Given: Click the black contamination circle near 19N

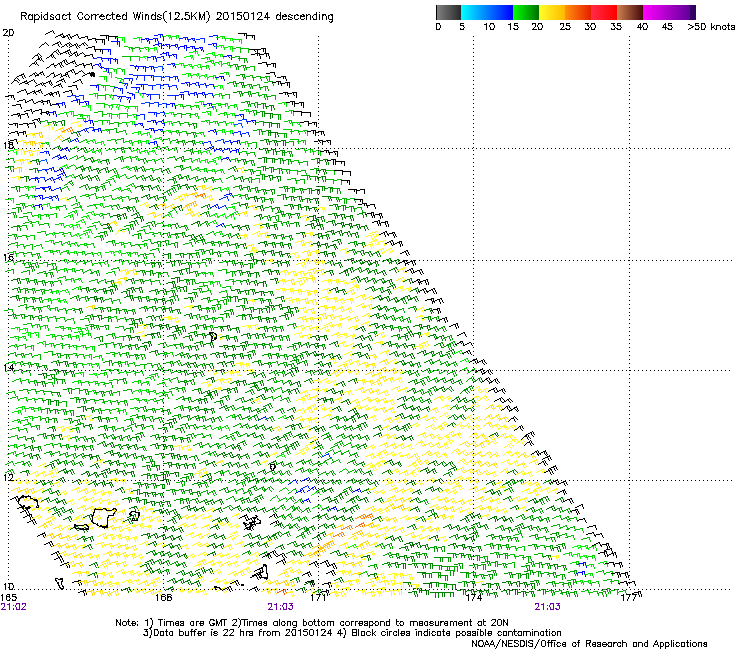Looking at the screenshot, I should [92, 74].
